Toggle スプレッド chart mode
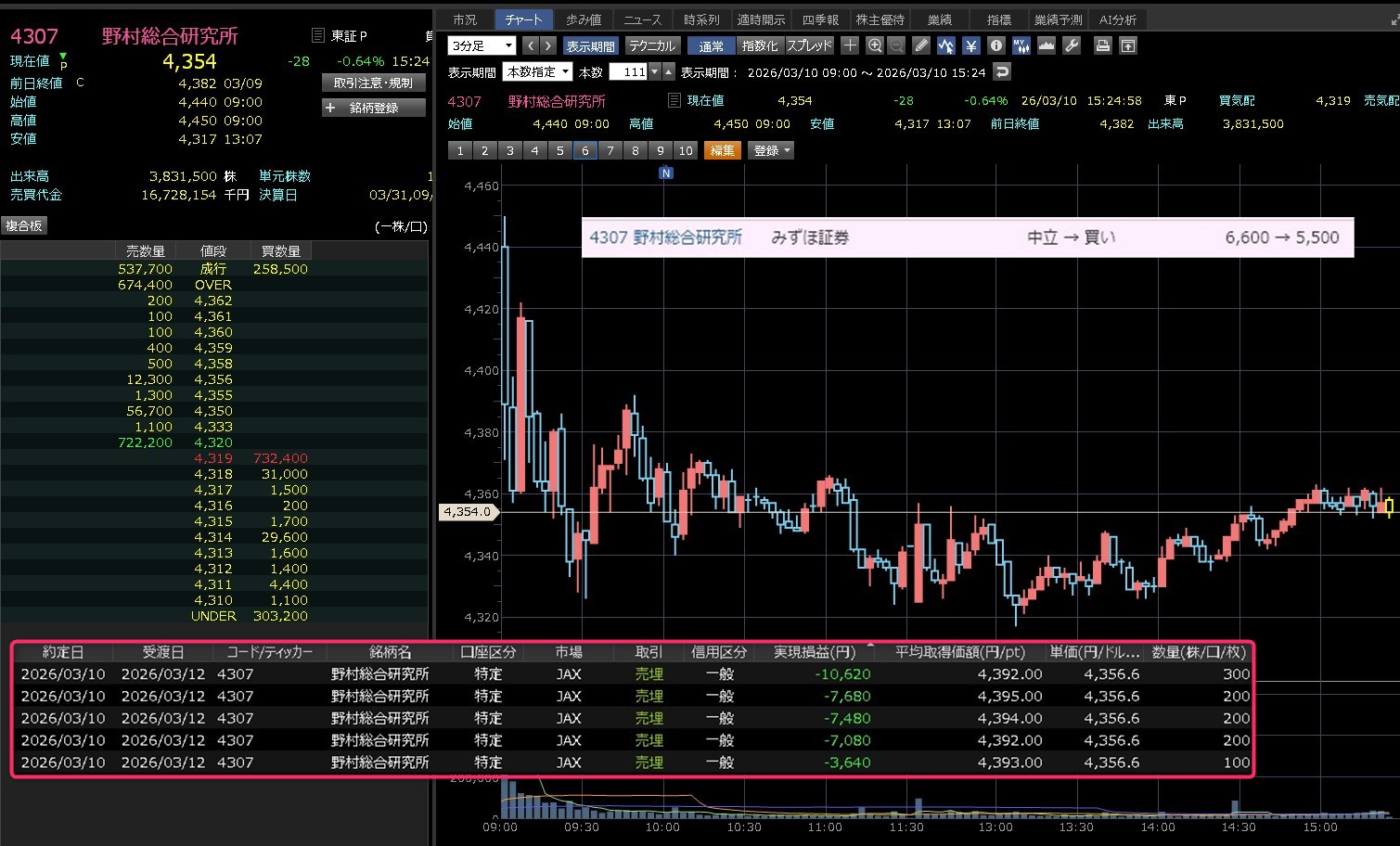The image size is (1400, 846). click(x=809, y=45)
